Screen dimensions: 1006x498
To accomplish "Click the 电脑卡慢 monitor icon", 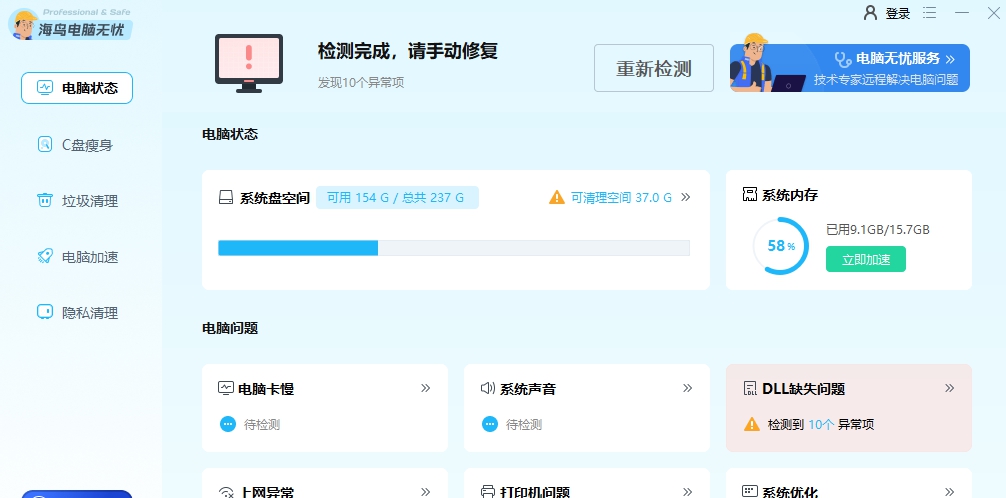I will point(226,388).
